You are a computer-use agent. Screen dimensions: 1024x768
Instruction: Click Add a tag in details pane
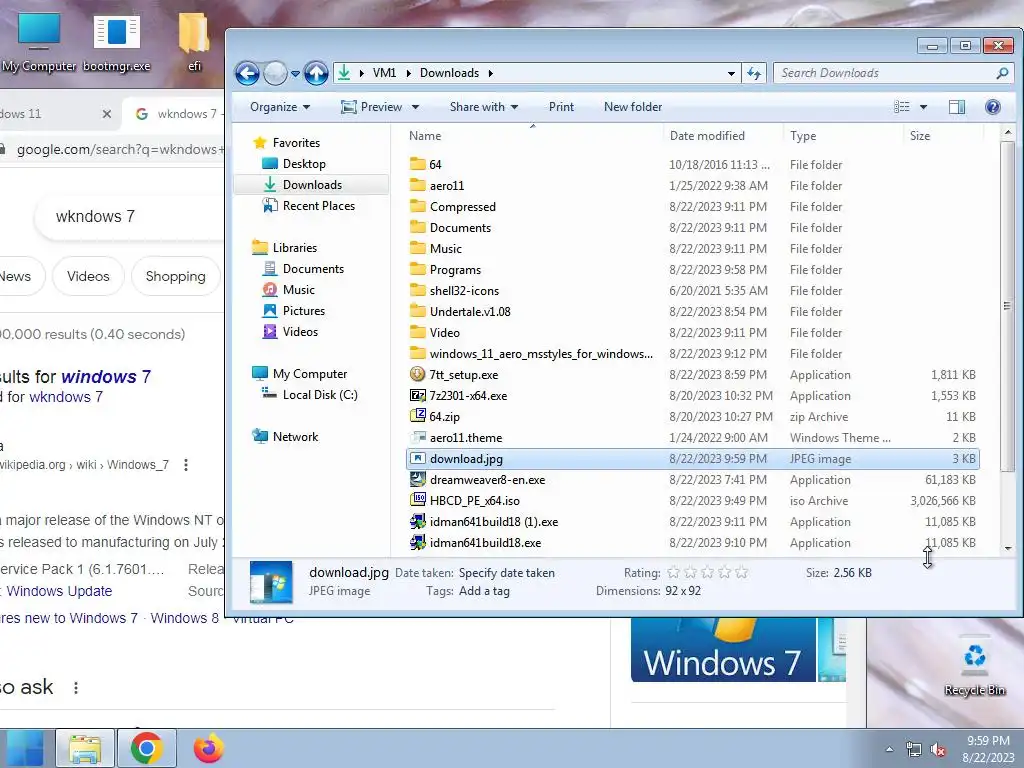pyautogui.click(x=484, y=591)
